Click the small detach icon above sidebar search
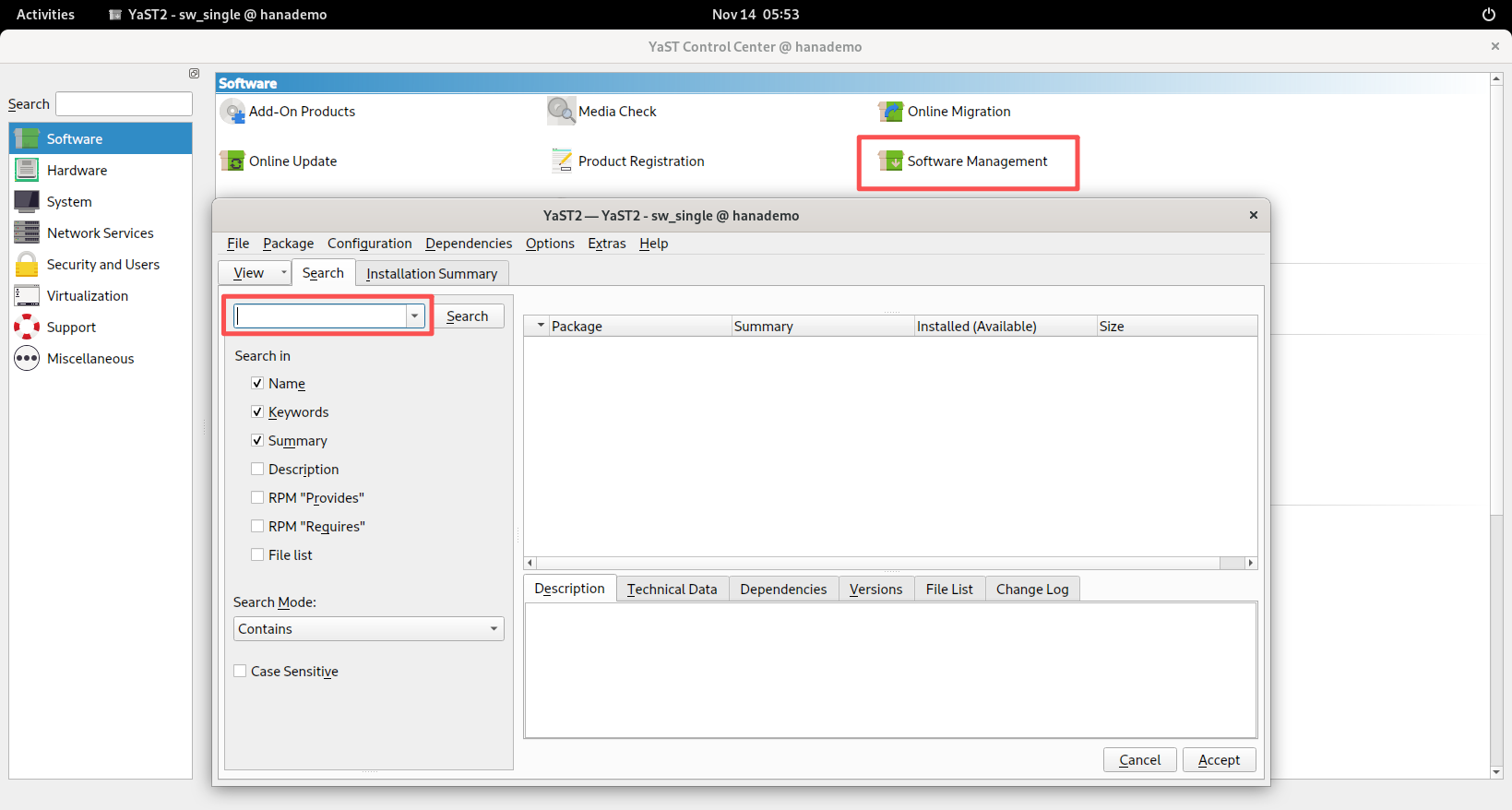The image size is (1512, 810). coord(194,74)
